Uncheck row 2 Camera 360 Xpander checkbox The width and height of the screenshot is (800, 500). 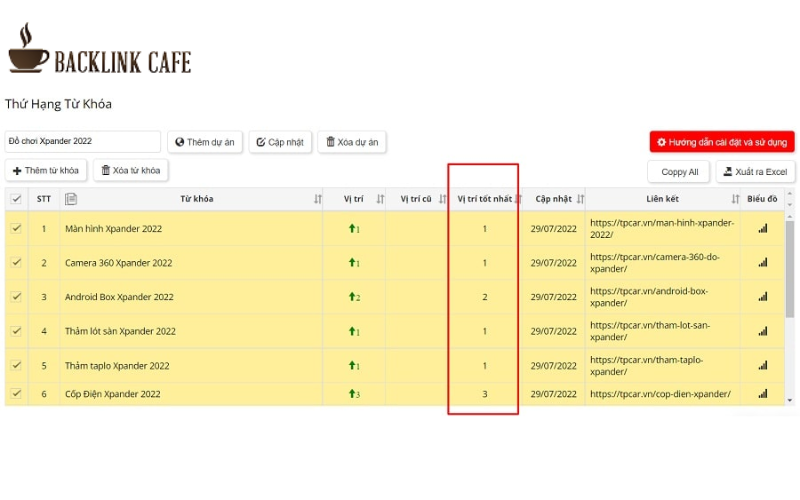coord(16,262)
